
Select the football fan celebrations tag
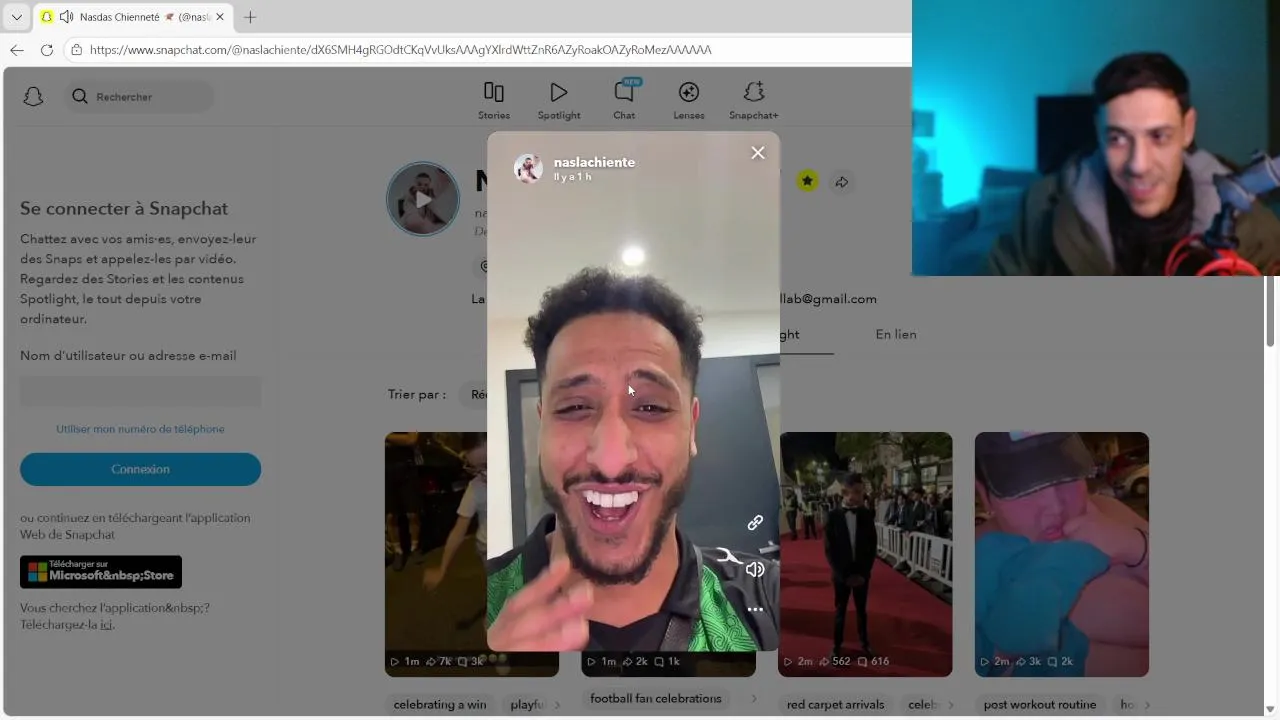(x=656, y=699)
